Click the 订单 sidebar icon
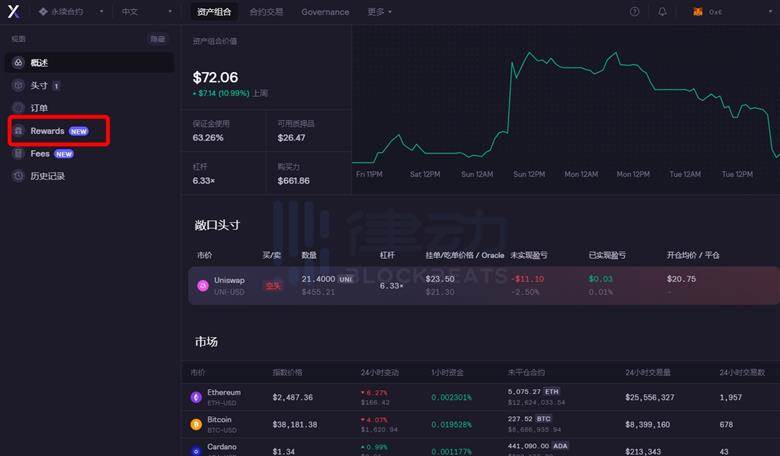The height and width of the screenshot is (456, 780). [18, 108]
